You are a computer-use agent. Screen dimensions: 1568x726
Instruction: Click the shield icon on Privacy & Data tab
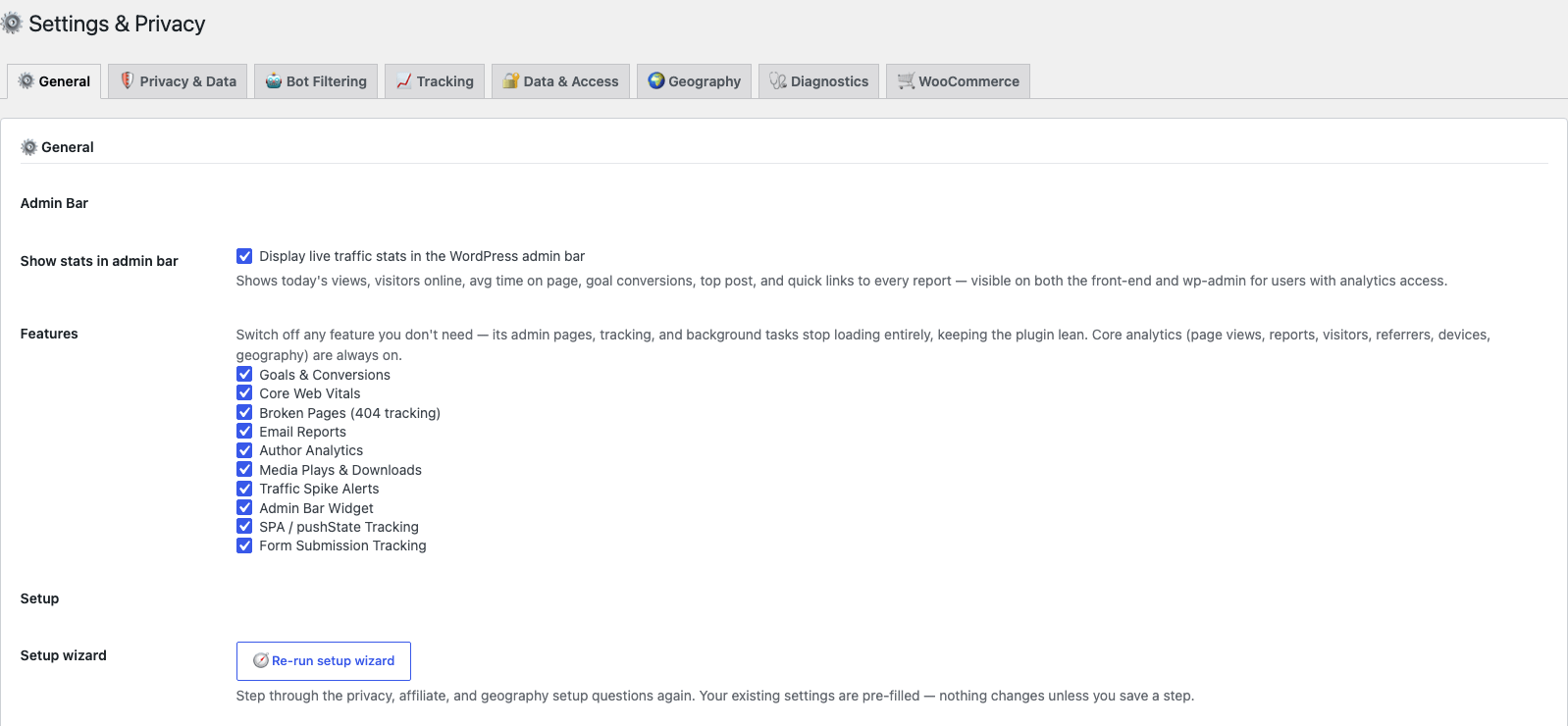(x=128, y=80)
